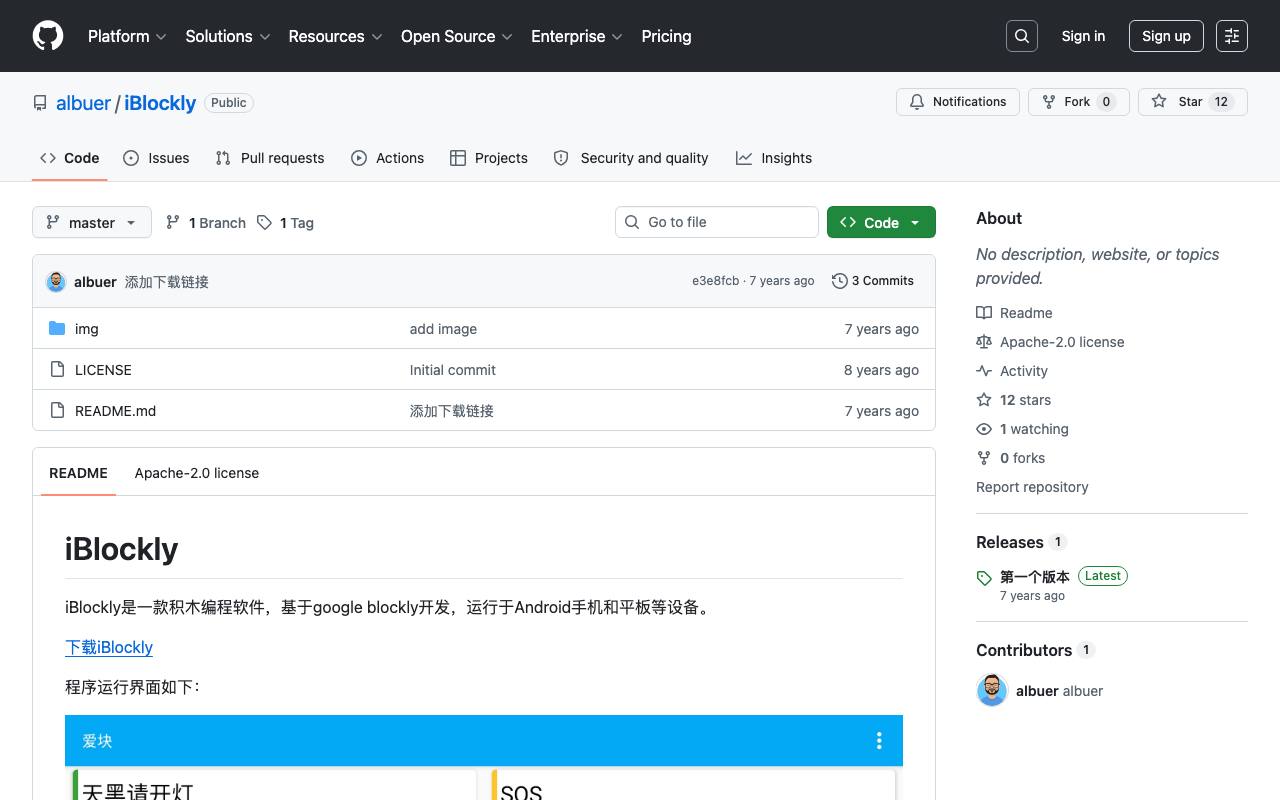The height and width of the screenshot is (800, 1280).
Task: Click the three-dot menu in app screenshot
Action: click(879, 741)
